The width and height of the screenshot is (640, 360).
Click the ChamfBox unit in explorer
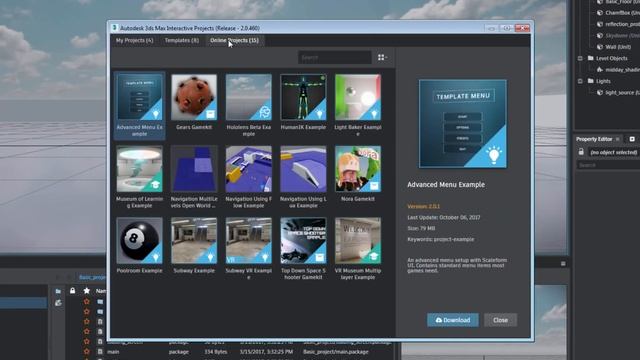point(618,13)
